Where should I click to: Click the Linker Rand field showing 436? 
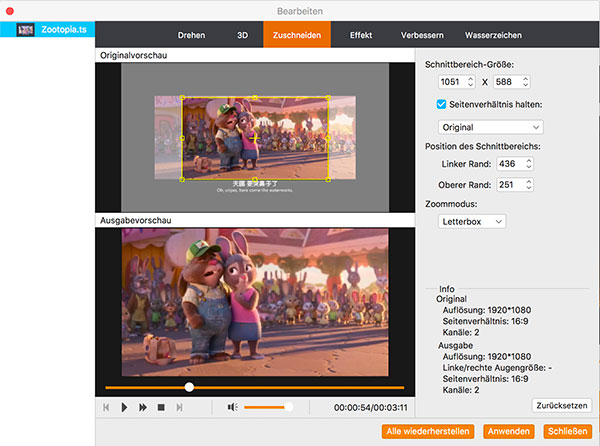coord(515,164)
